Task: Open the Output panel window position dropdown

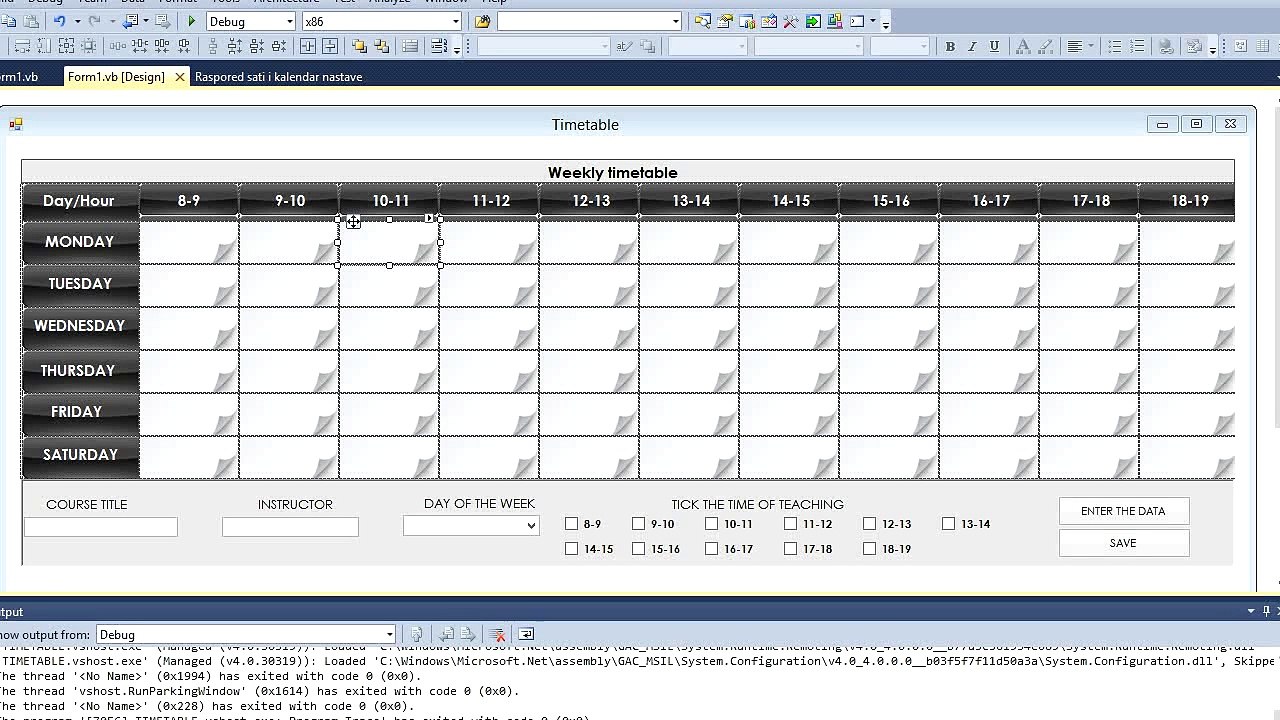Action: 1250,611
